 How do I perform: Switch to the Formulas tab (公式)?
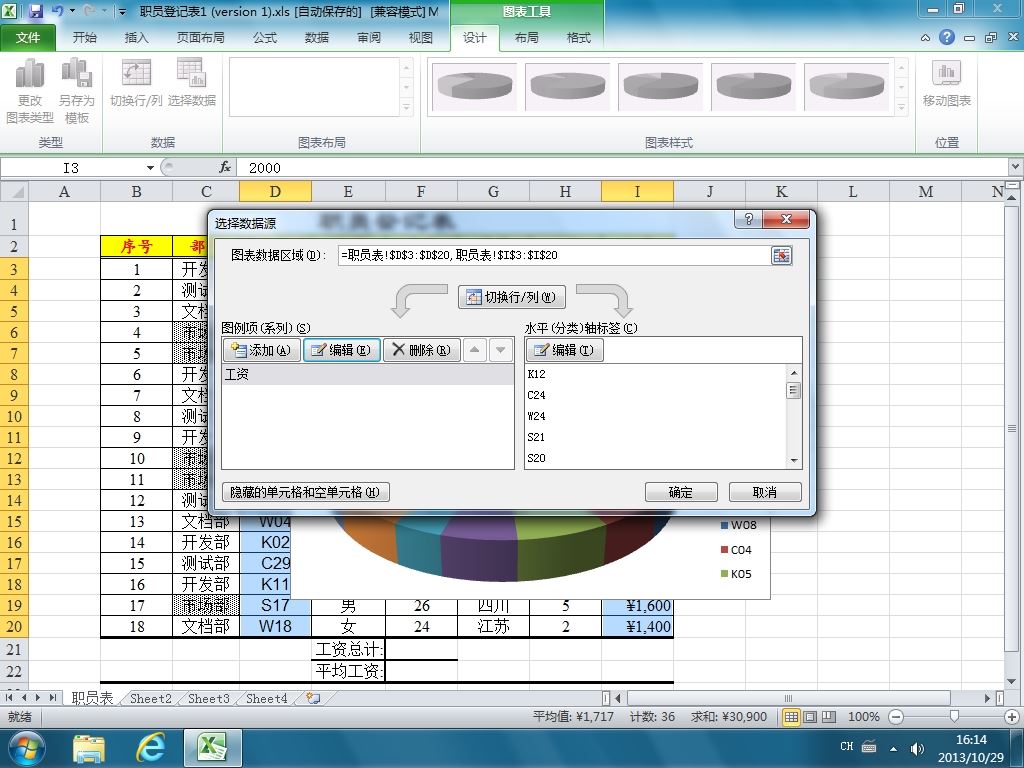click(264, 38)
